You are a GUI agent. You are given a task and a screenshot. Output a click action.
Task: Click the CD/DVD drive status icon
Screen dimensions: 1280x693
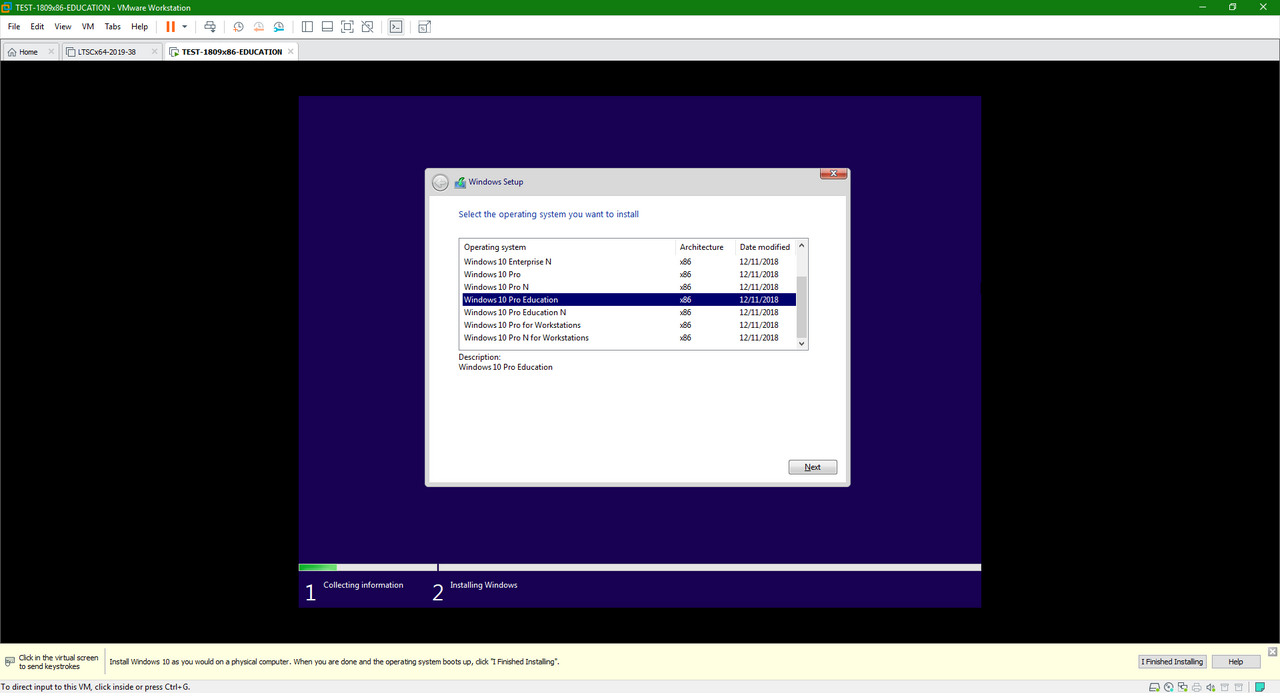[1169, 687]
